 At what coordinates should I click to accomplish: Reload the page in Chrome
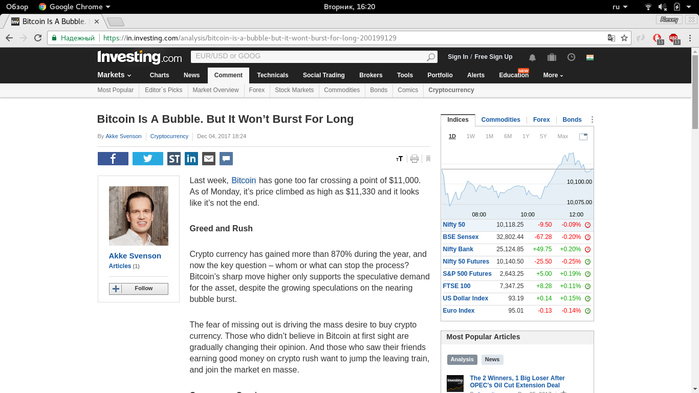pyautogui.click(x=38, y=38)
